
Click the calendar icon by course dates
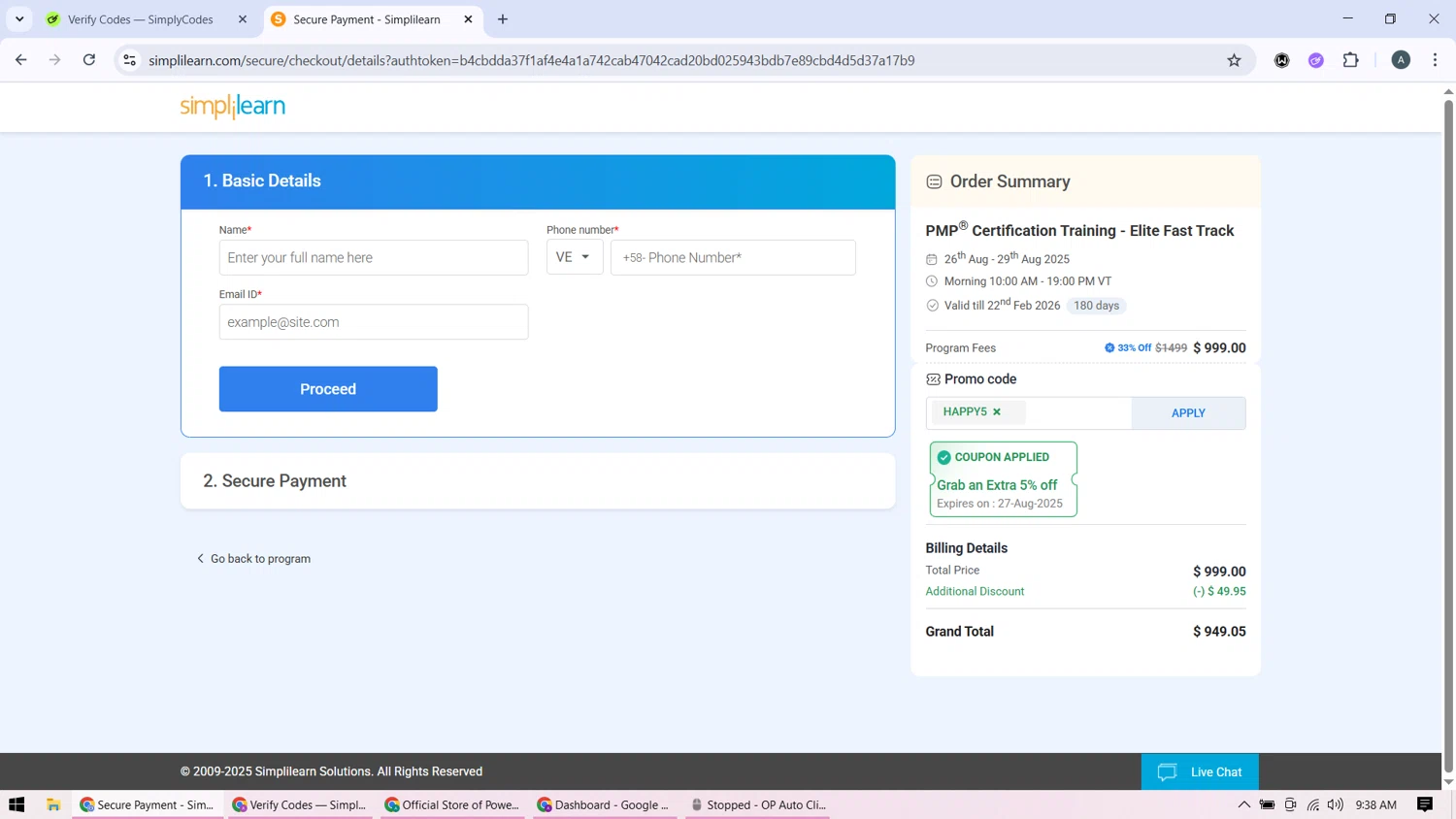pos(932,260)
